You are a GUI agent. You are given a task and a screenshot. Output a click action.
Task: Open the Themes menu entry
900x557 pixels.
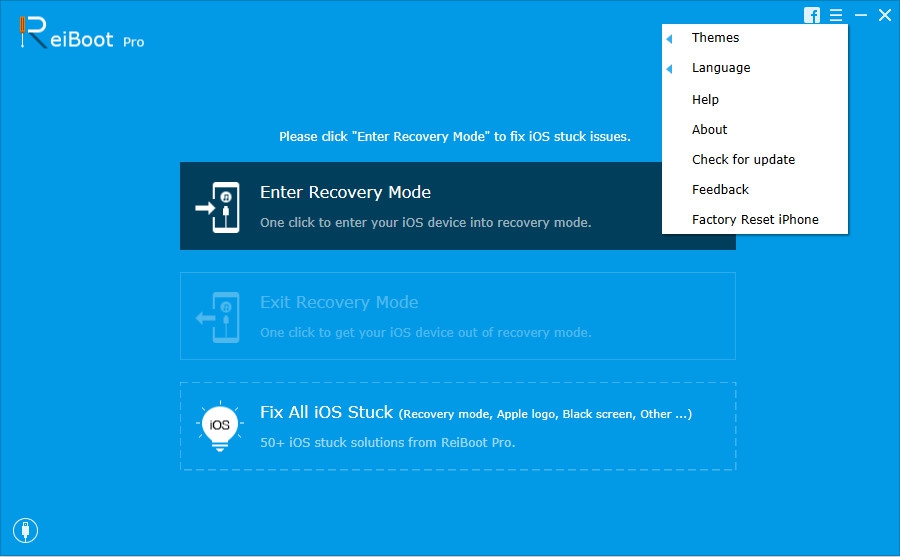(755, 38)
